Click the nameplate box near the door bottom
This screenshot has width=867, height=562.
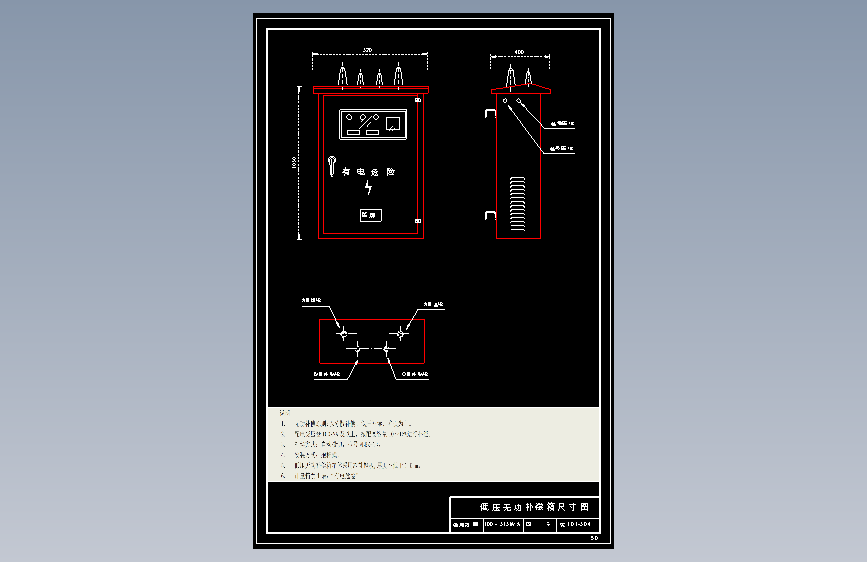pos(371,215)
